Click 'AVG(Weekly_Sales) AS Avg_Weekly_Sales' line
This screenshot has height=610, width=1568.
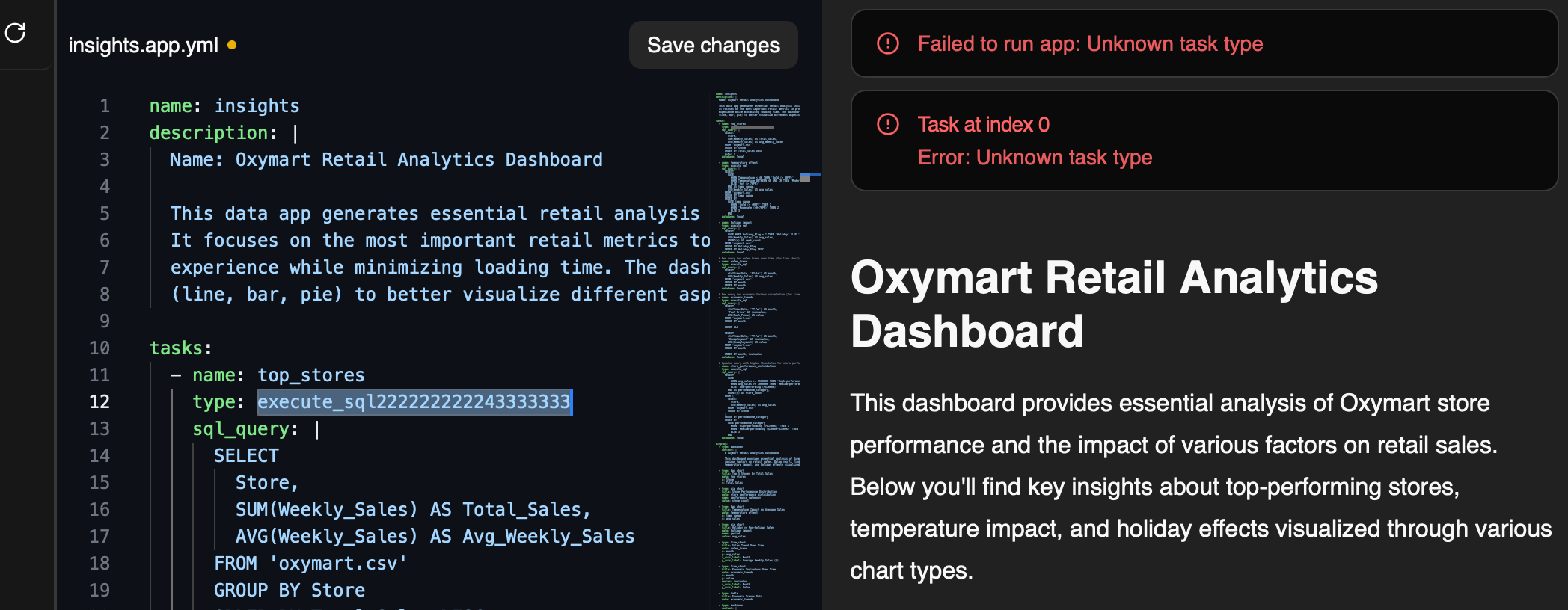(435, 537)
